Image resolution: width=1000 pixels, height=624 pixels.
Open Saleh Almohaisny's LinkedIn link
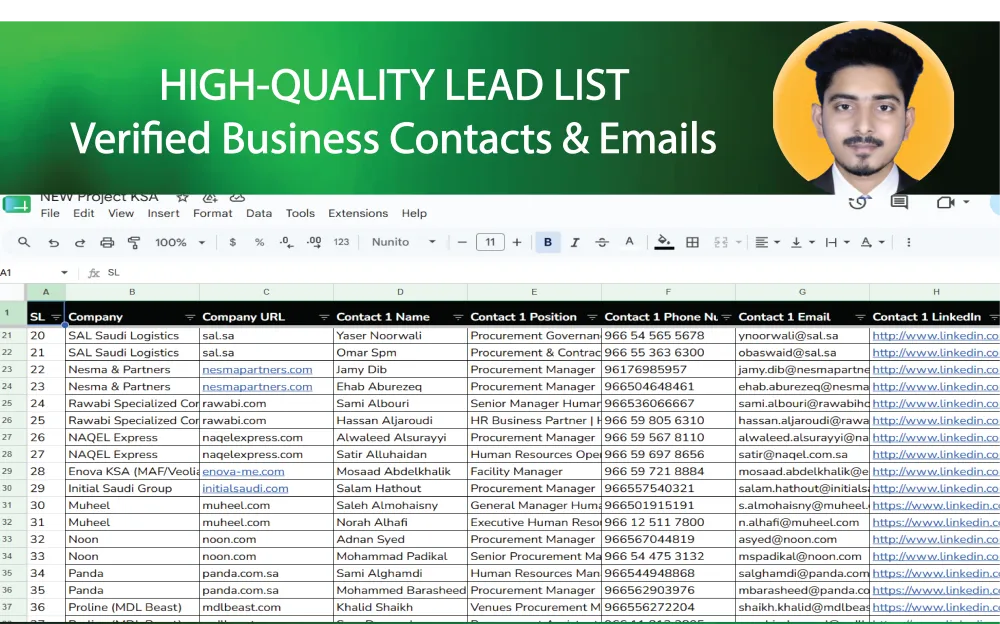[x=935, y=505]
